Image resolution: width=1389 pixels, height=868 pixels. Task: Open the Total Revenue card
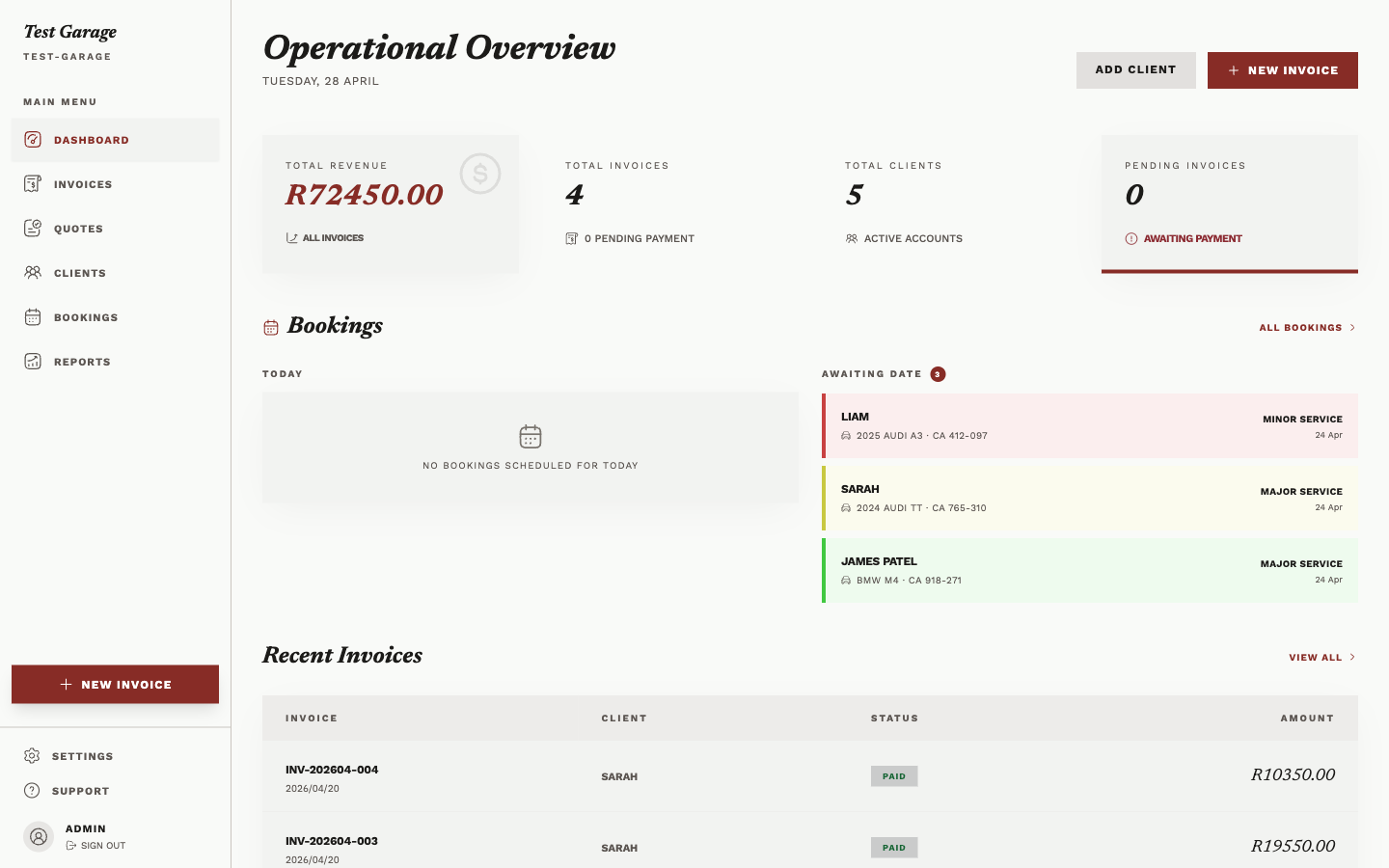[391, 203]
